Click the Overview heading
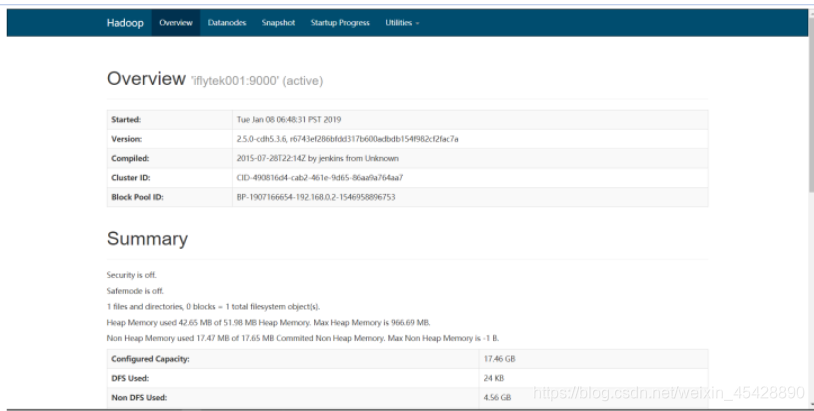This screenshot has height=411, width=814. [x=146, y=78]
